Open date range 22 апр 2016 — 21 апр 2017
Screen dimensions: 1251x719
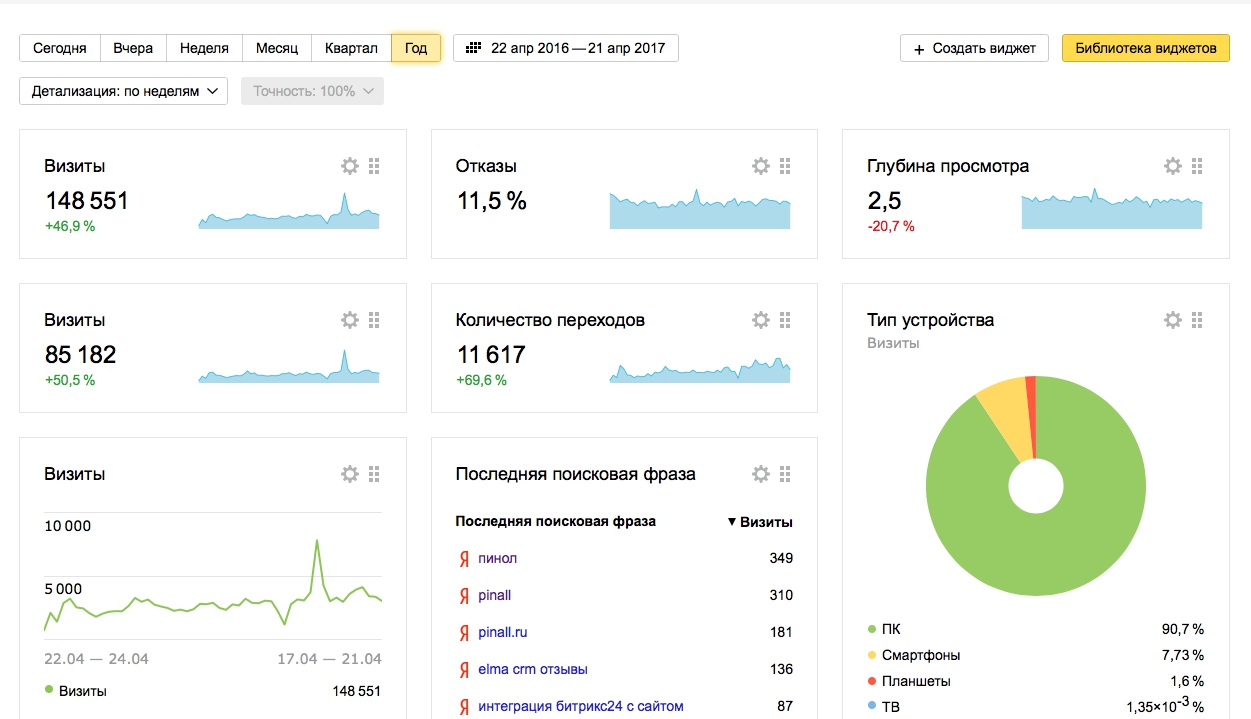pyautogui.click(x=566, y=48)
